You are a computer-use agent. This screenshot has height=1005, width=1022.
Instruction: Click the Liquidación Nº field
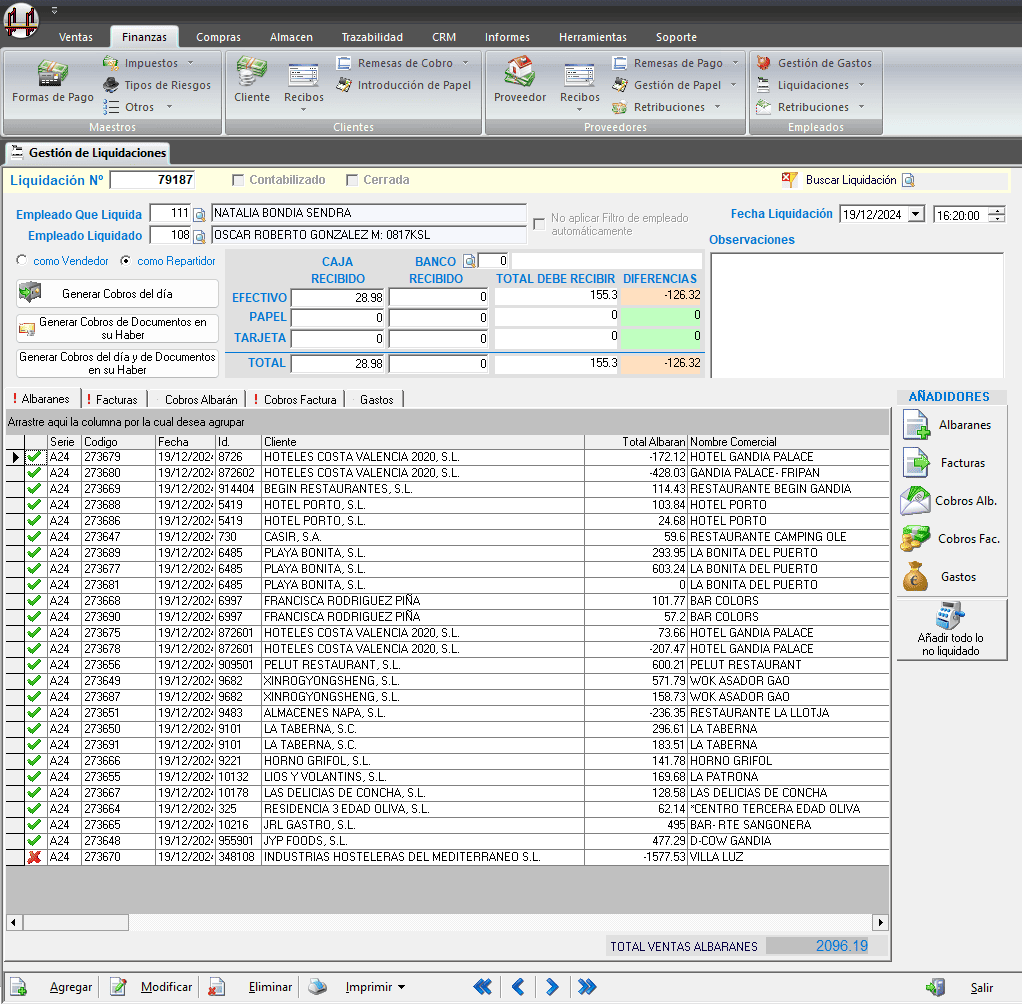(x=153, y=180)
